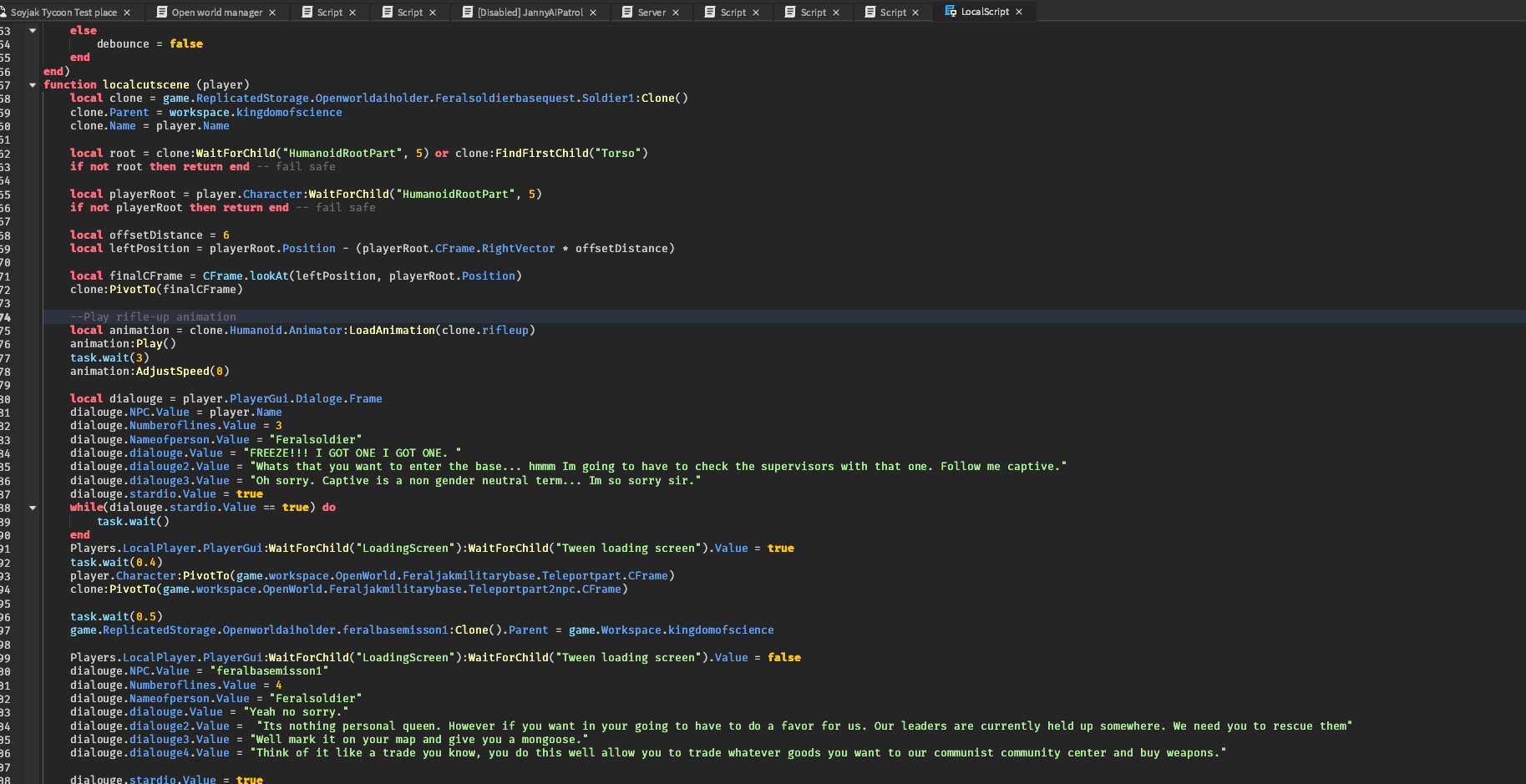Click 'false' in the LoadingScreen Value line

click(x=784, y=657)
